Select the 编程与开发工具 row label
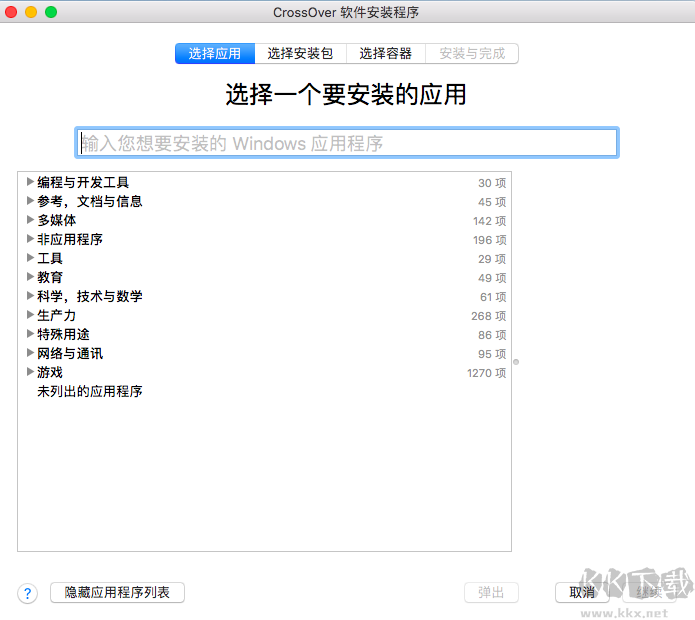695x620 pixels. 83,182
